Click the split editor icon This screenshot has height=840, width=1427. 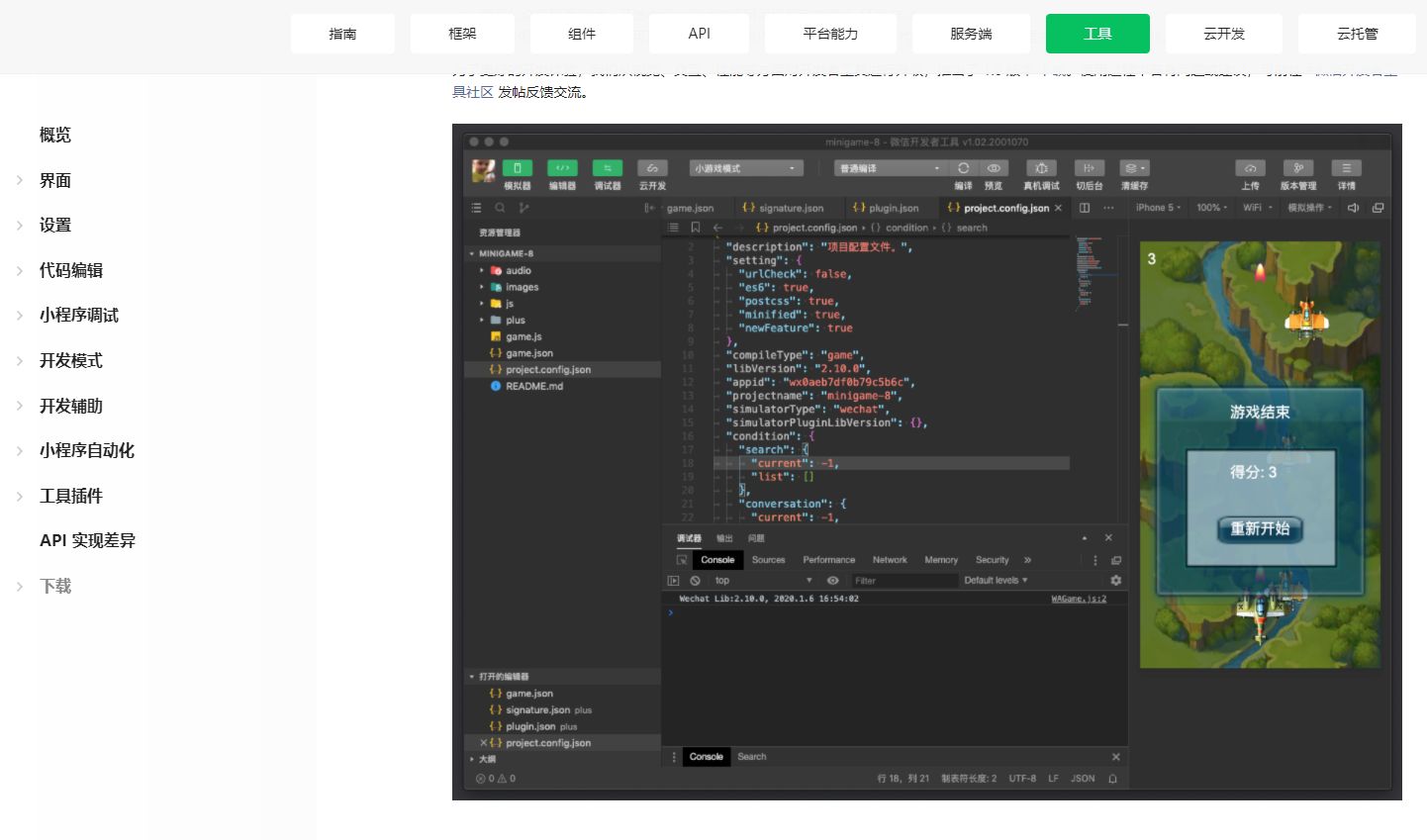click(x=1085, y=208)
